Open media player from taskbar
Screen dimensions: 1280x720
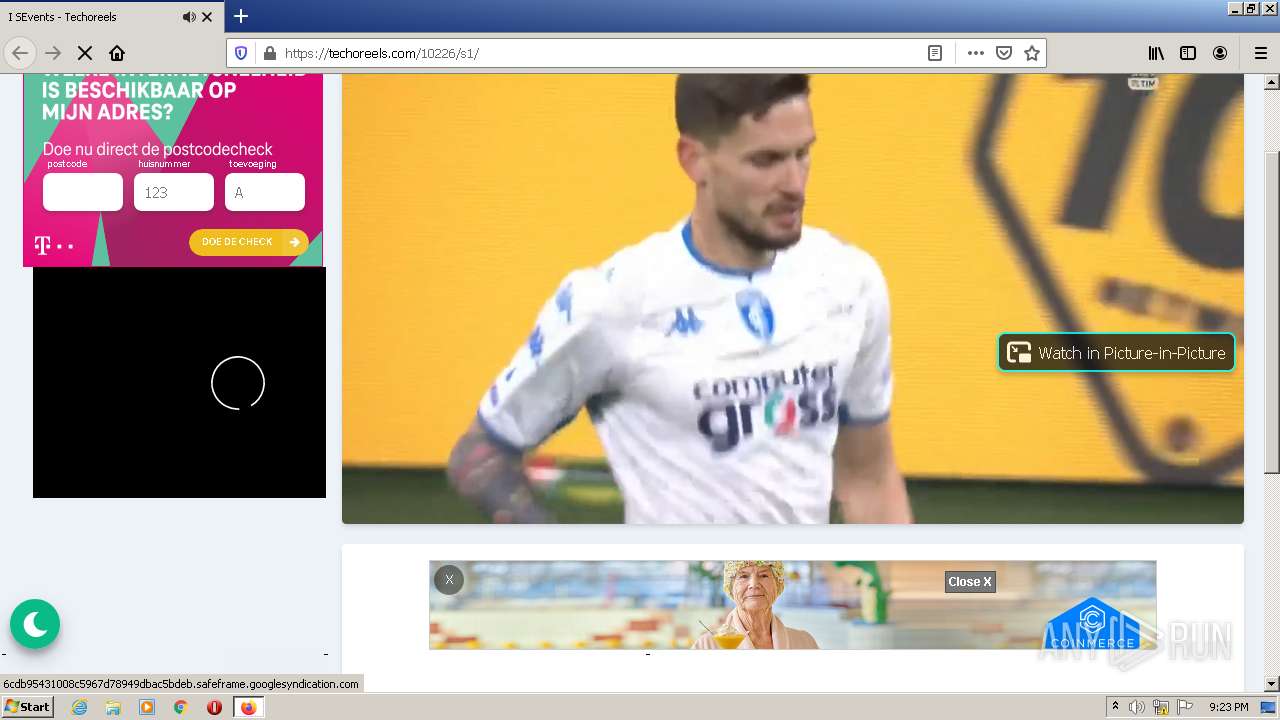[147, 707]
